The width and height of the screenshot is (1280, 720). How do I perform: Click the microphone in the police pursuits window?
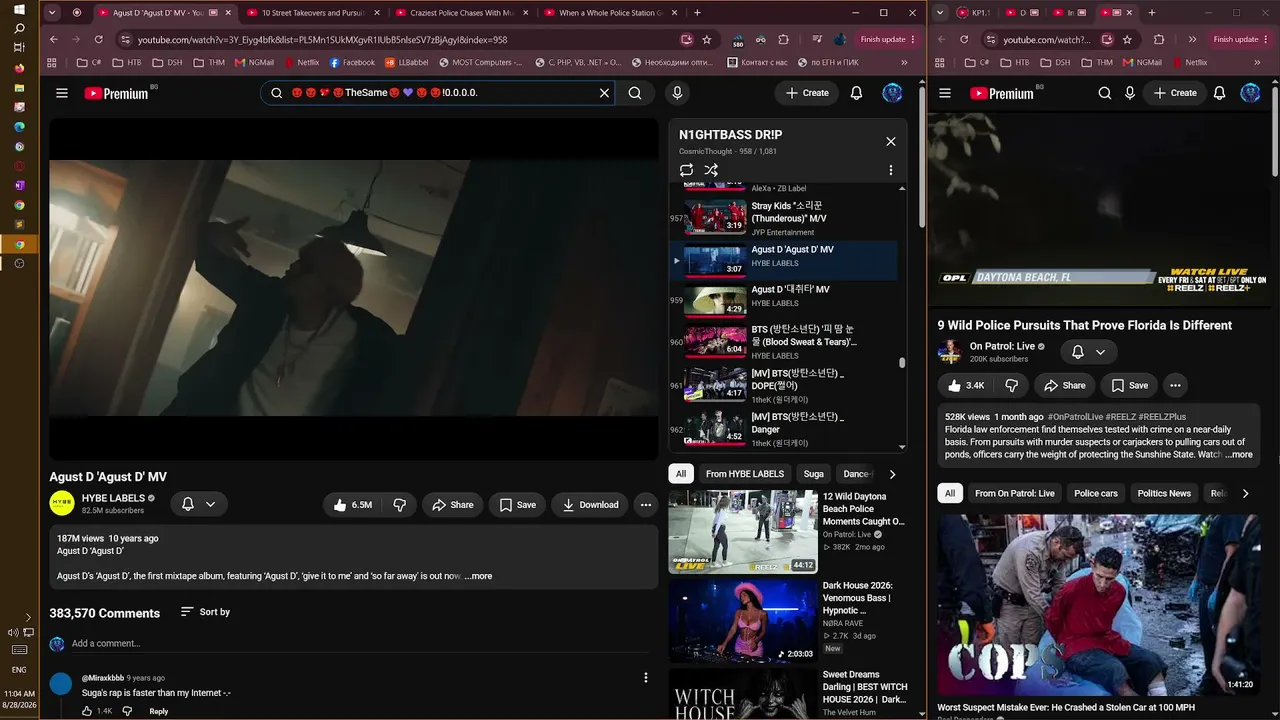click(1130, 93)
